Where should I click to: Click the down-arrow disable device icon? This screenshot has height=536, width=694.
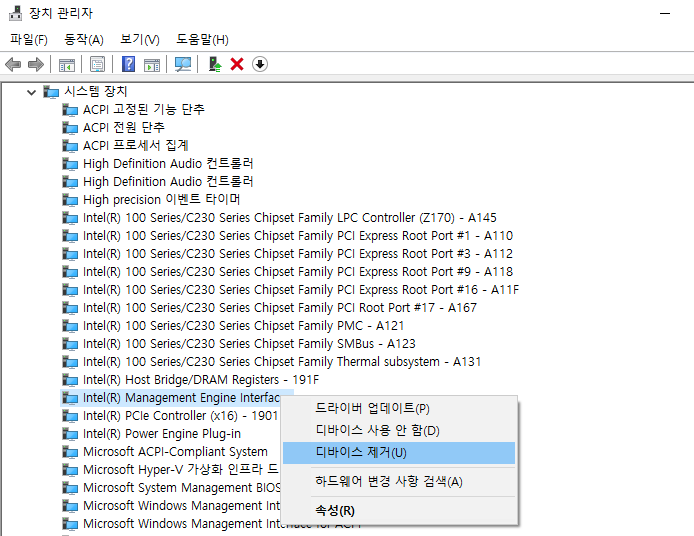(260, 64)
